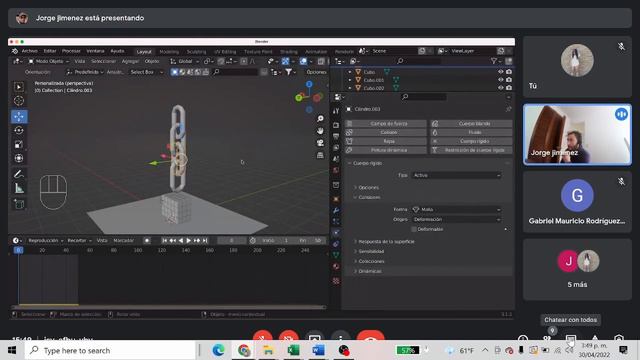Image resolution: width=640 pixels, height=360 pixels.
Task: Open the Editar menu
Action: [x=50, y=51]
